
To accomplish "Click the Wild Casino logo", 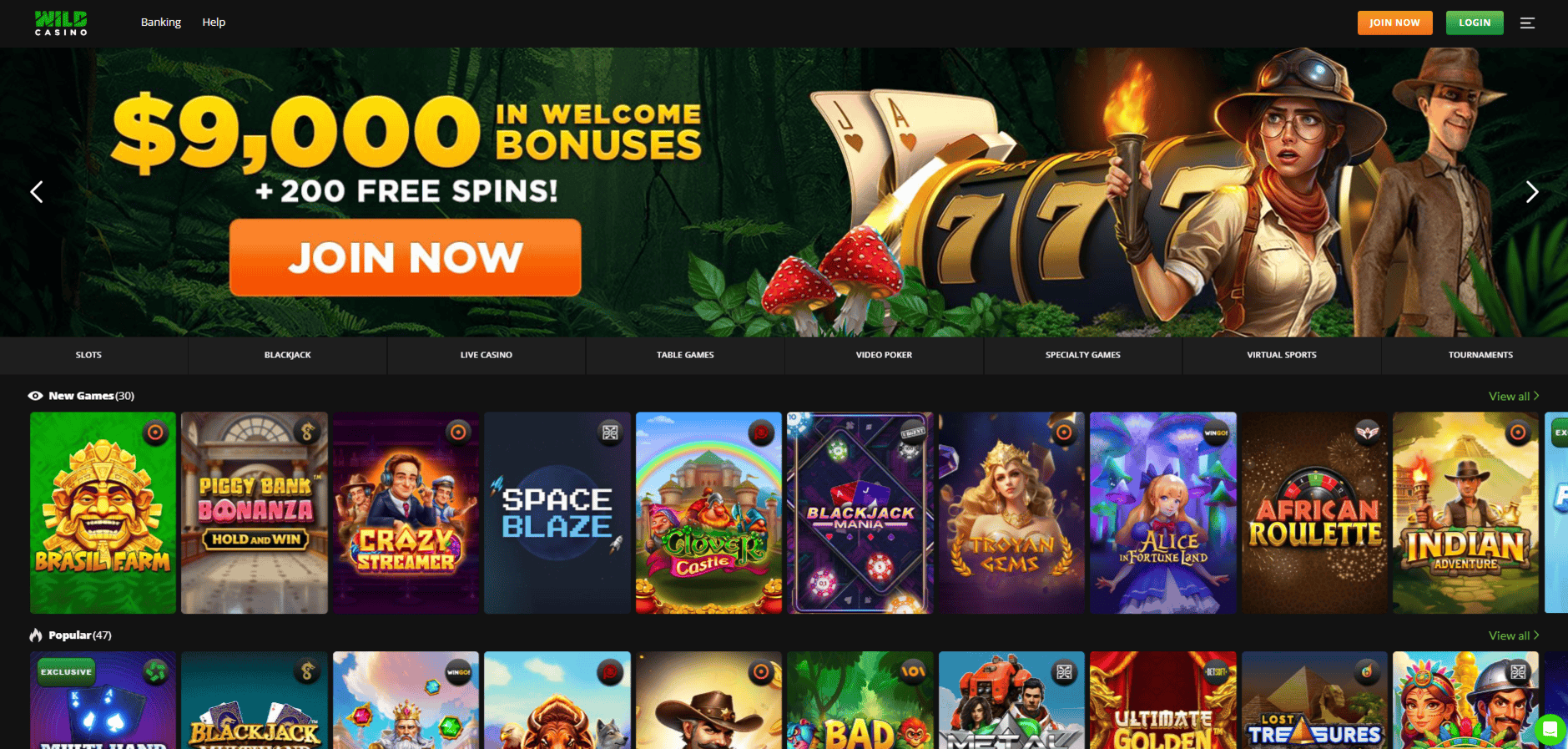I will pyautogui.click(x=61, y=23).
